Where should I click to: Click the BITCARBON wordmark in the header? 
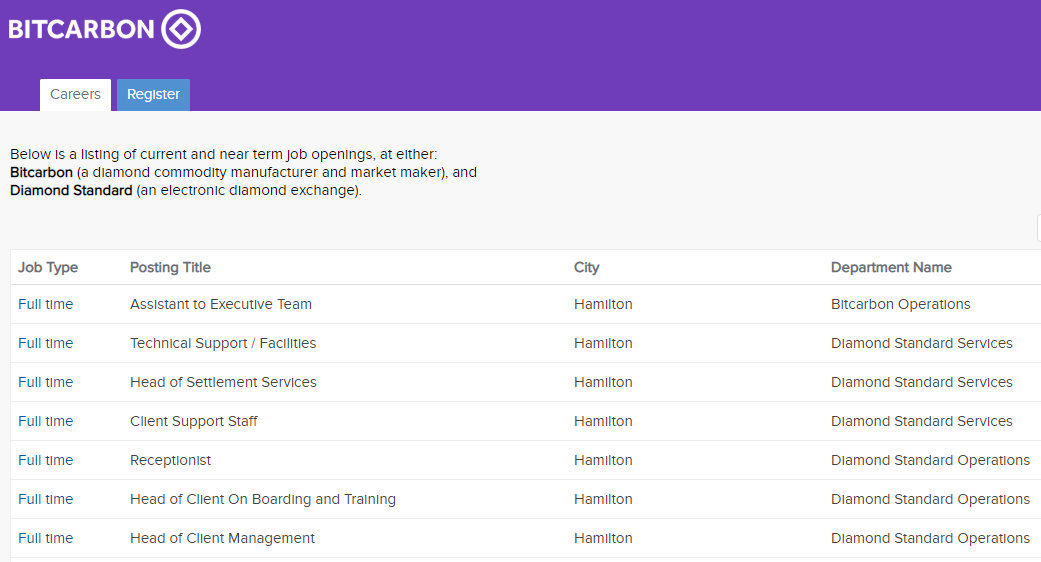pyautogui.click(x=81, y=29)
